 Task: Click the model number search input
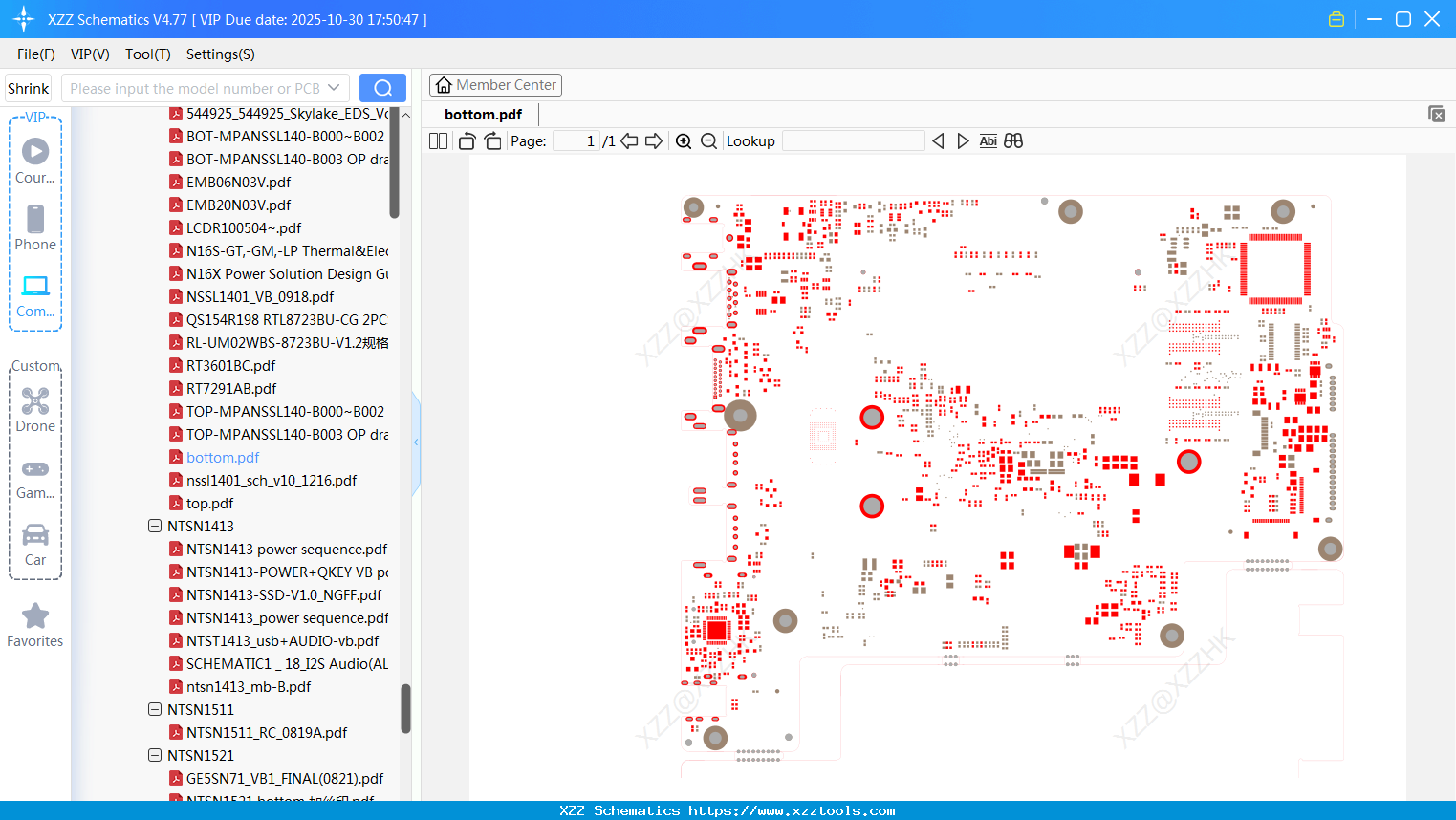point(195,88)
